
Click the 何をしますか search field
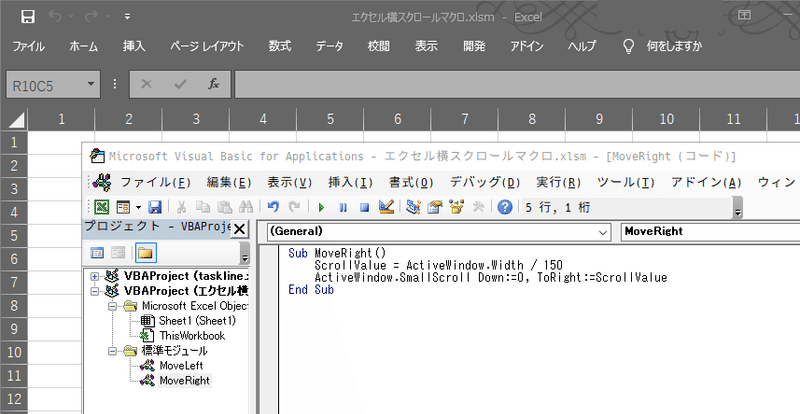pos(674,46)
